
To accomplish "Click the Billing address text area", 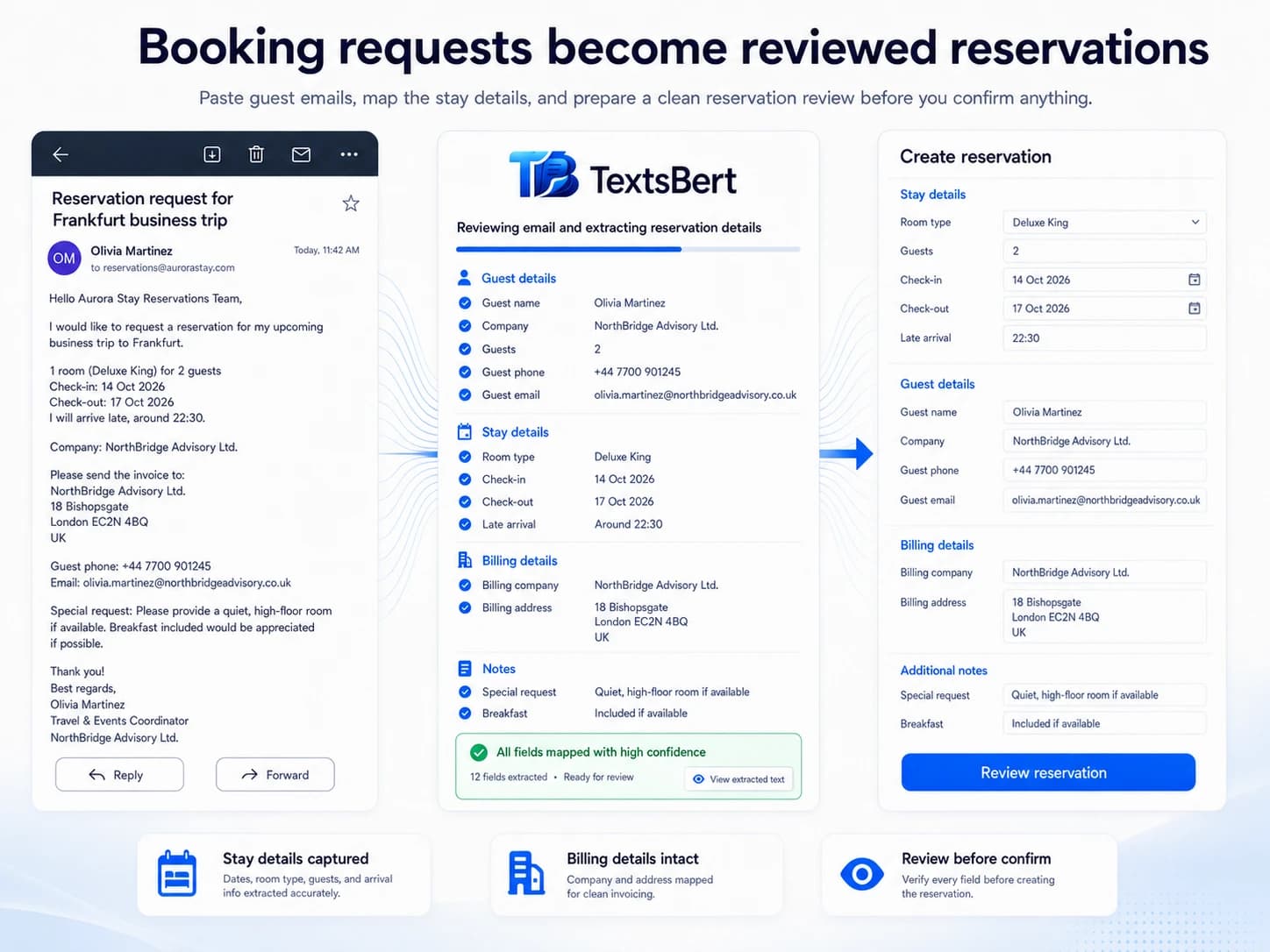I will (1104, 617).
